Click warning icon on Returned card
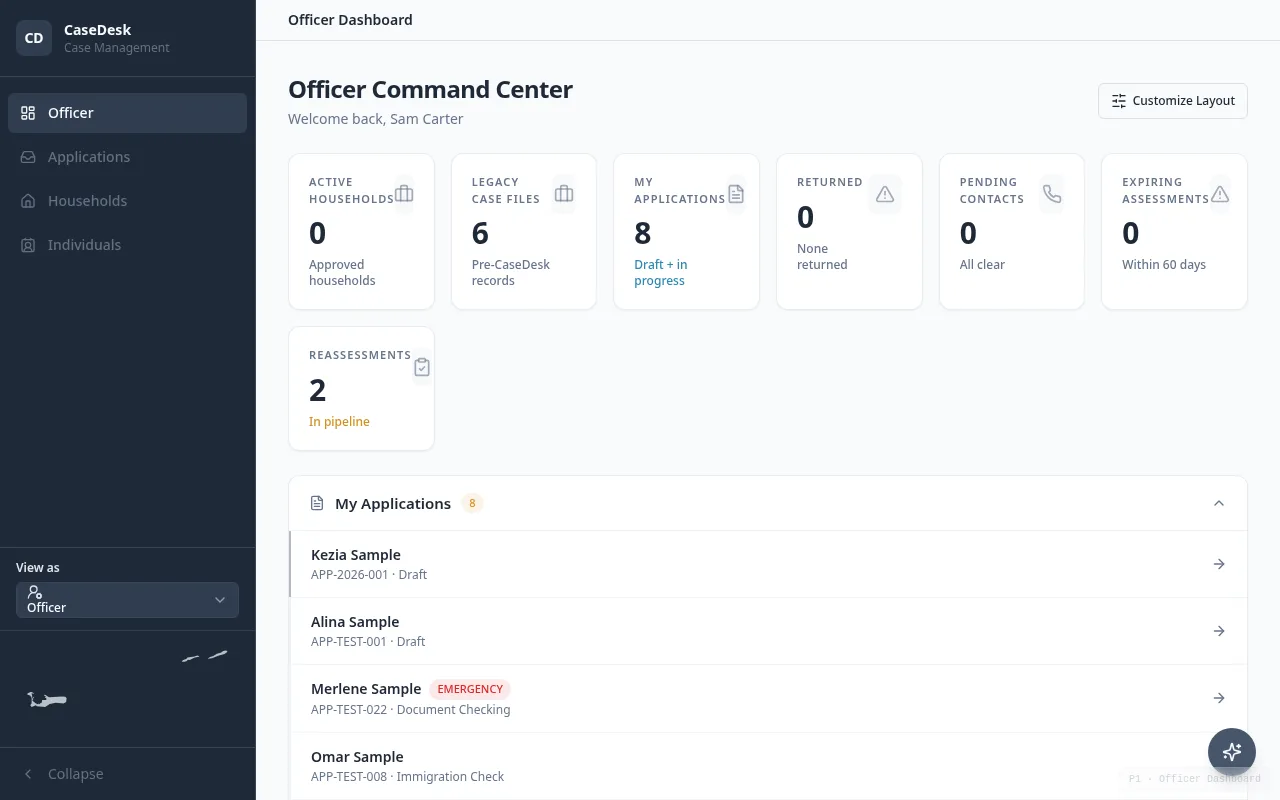This screenshot has width=1280, height=800. coord(885,194)
